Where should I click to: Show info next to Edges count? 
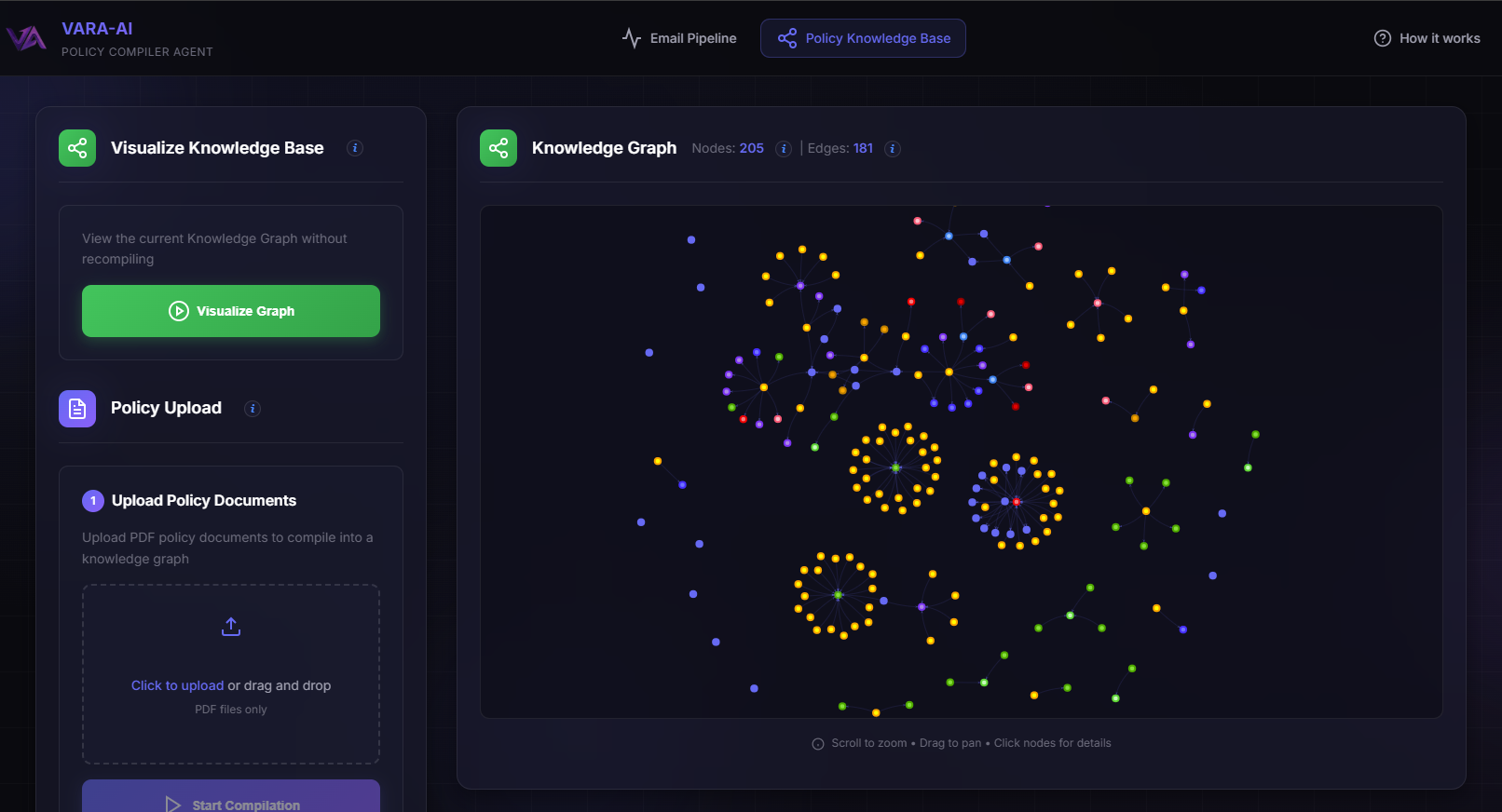(893, 149)
